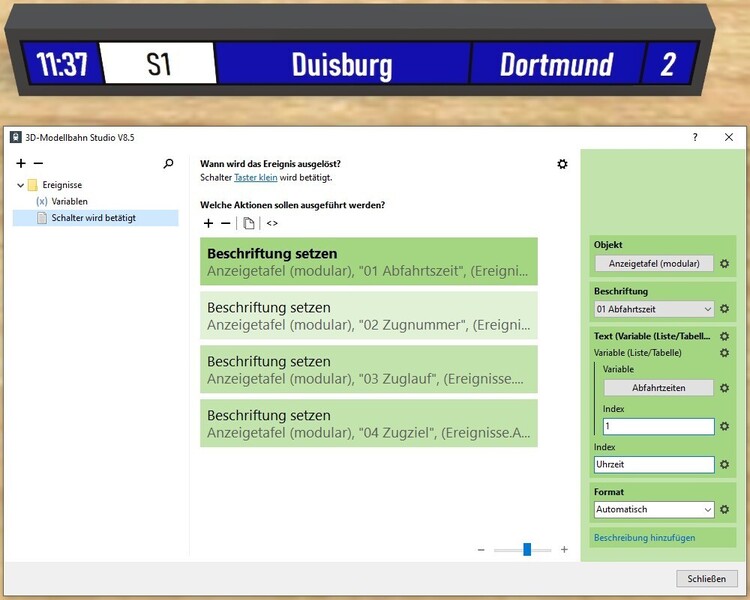Click the S1 train number field on the display board
The width and height of the screenshot is (750, 600).
point(159,64)
